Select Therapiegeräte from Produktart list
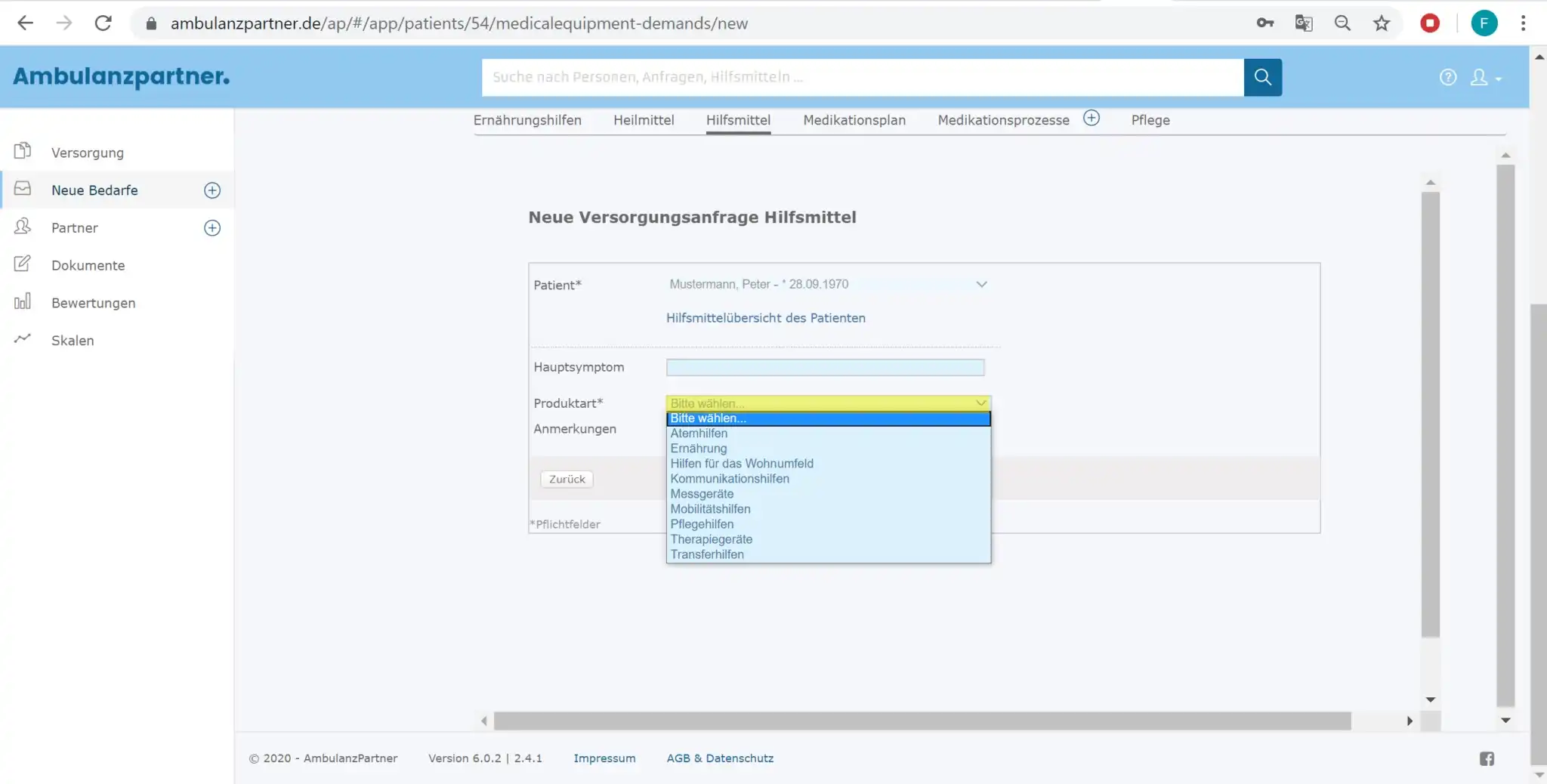This screenshot has height=784, width=1547. [x=829, y=539]
